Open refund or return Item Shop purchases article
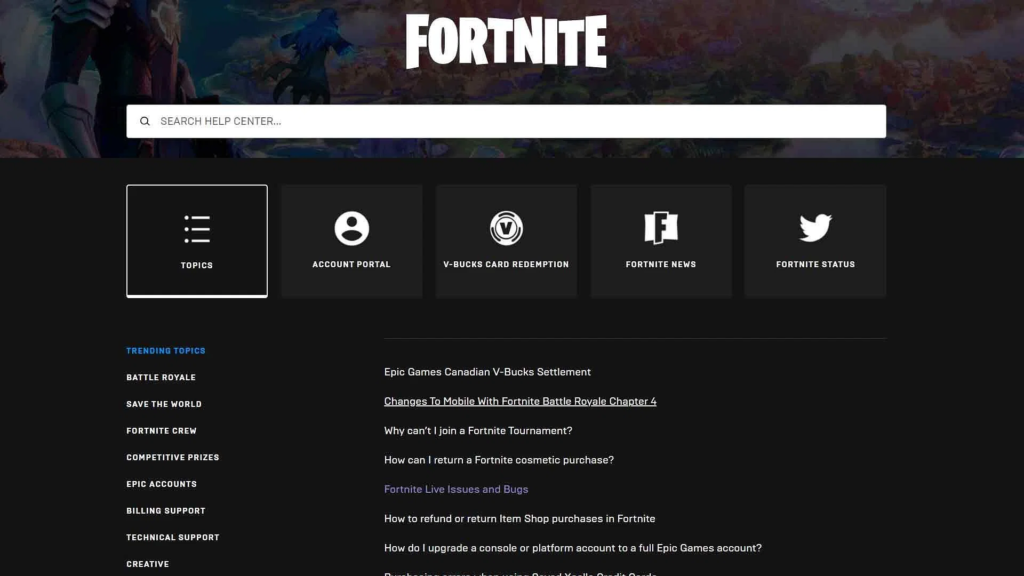 click(519, 519)
